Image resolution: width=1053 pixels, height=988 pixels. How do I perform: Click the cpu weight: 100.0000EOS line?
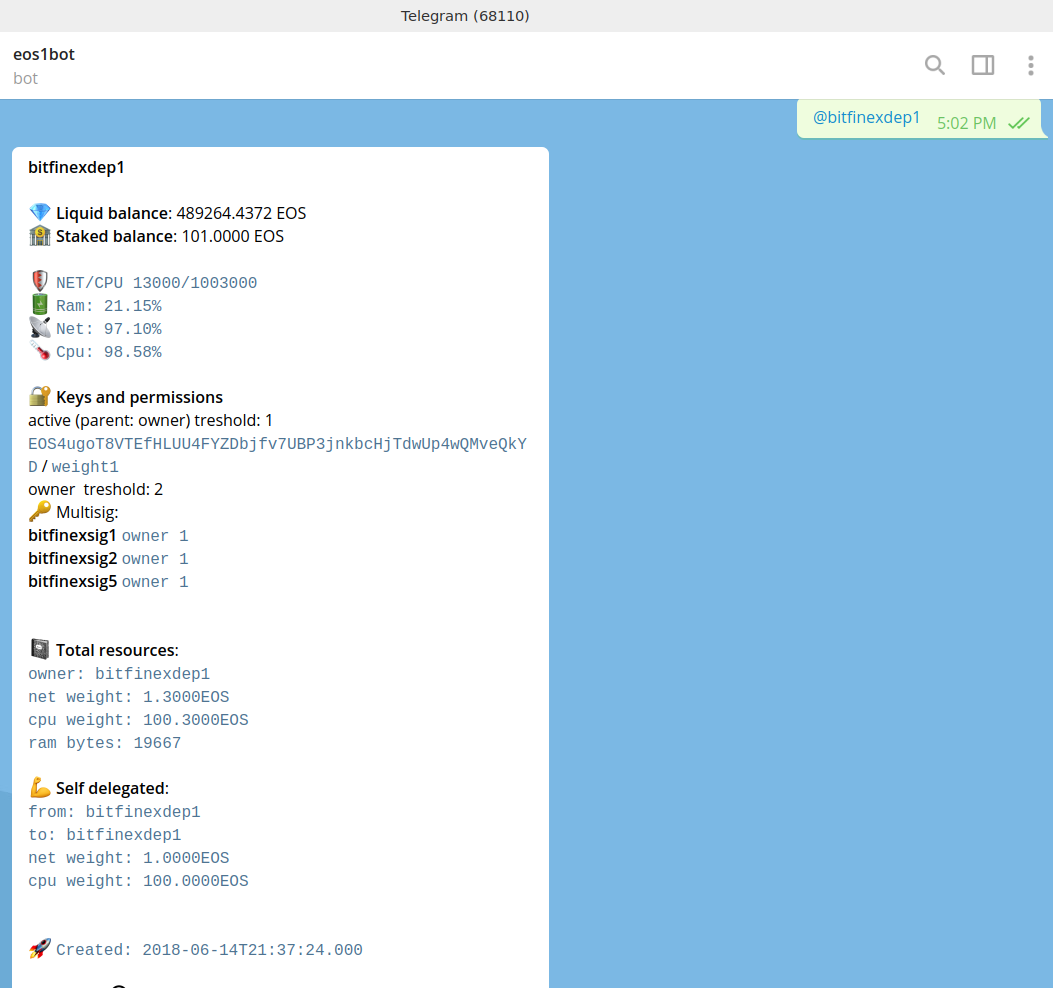138,881
